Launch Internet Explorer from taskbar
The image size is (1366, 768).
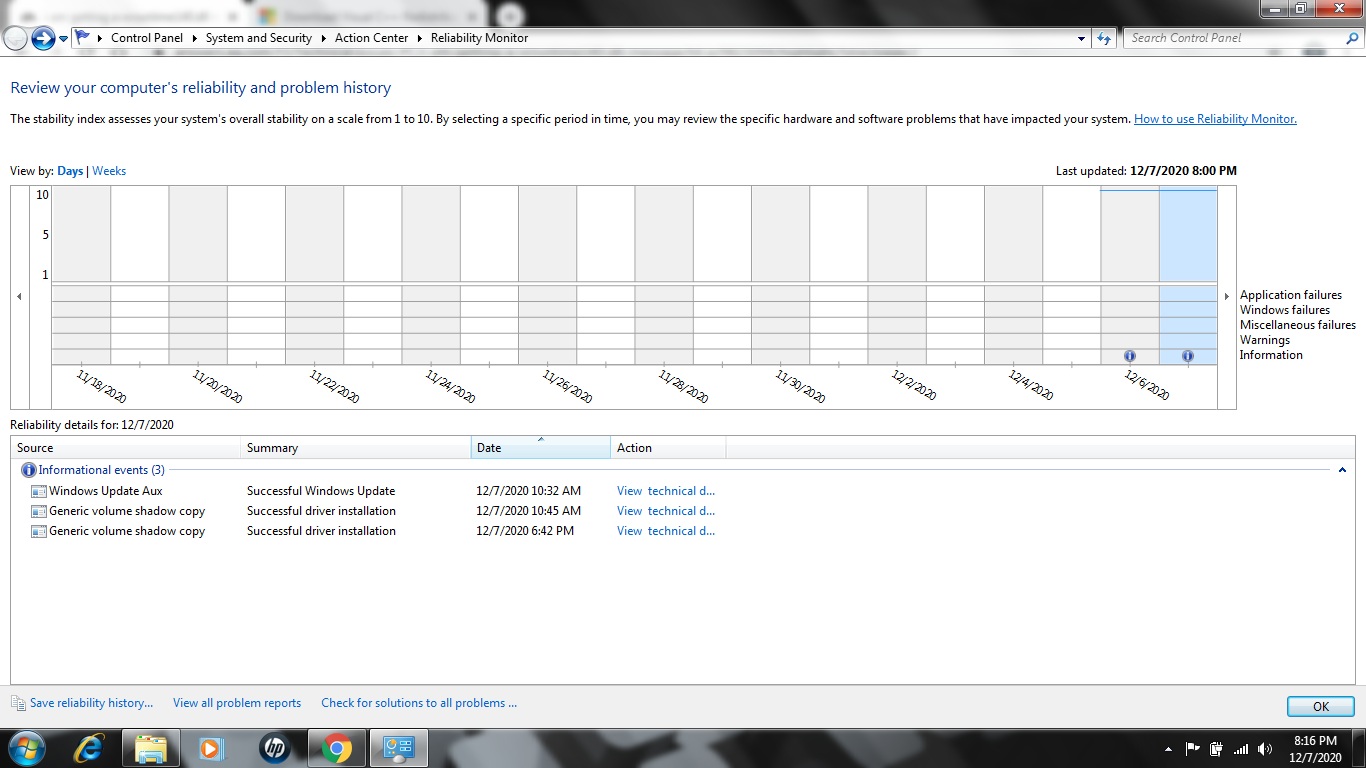[x=91, y=748]
